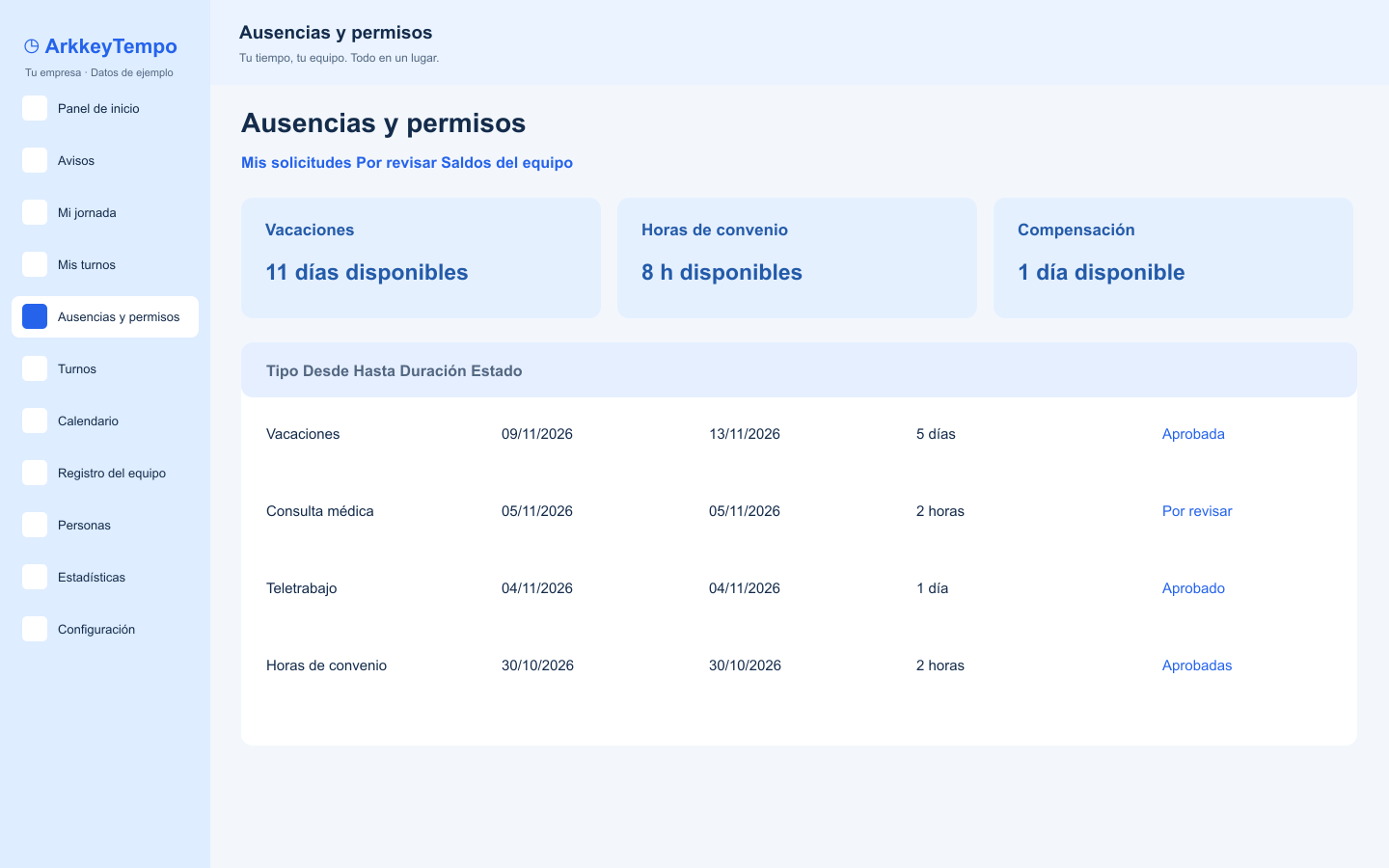
Task: Switch to Por revisar tab
Action: (396, 163)
